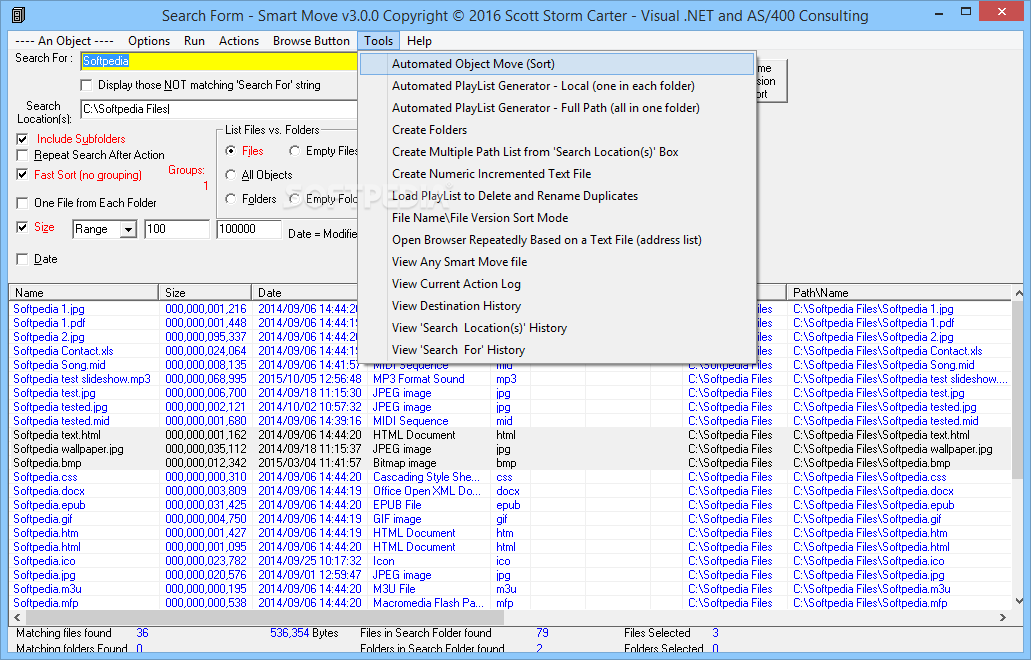Toggle Display those NOT matching checkbox
Viewport: 1031px width, 660px height.
(86, 85)
